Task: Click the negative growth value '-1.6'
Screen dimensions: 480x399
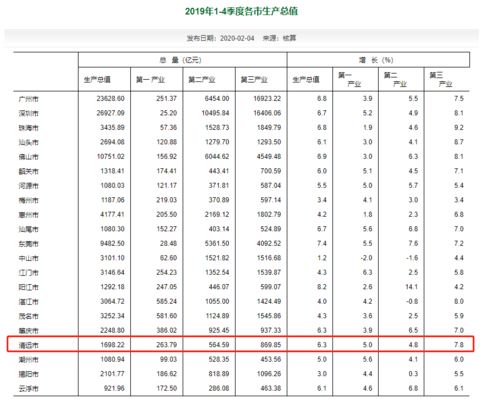Action: (412, 258)
